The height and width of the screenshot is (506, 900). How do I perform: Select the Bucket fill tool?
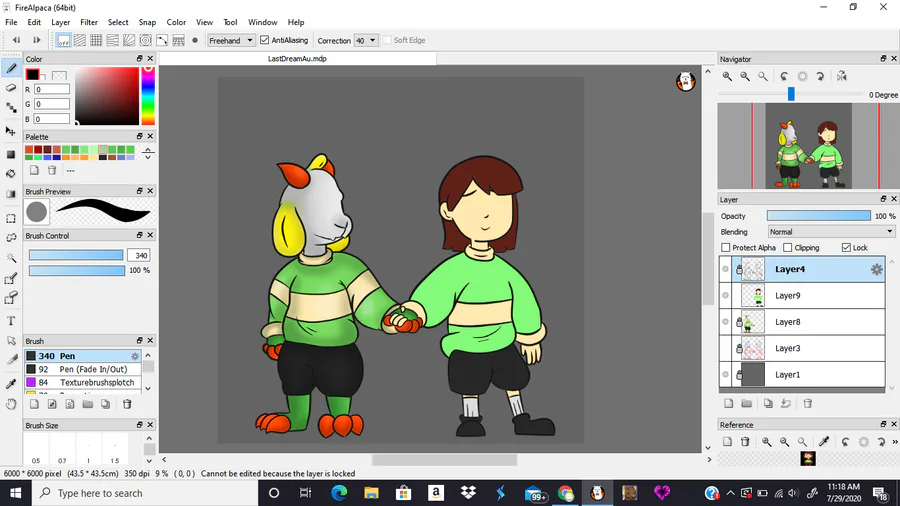coord(11,173)
